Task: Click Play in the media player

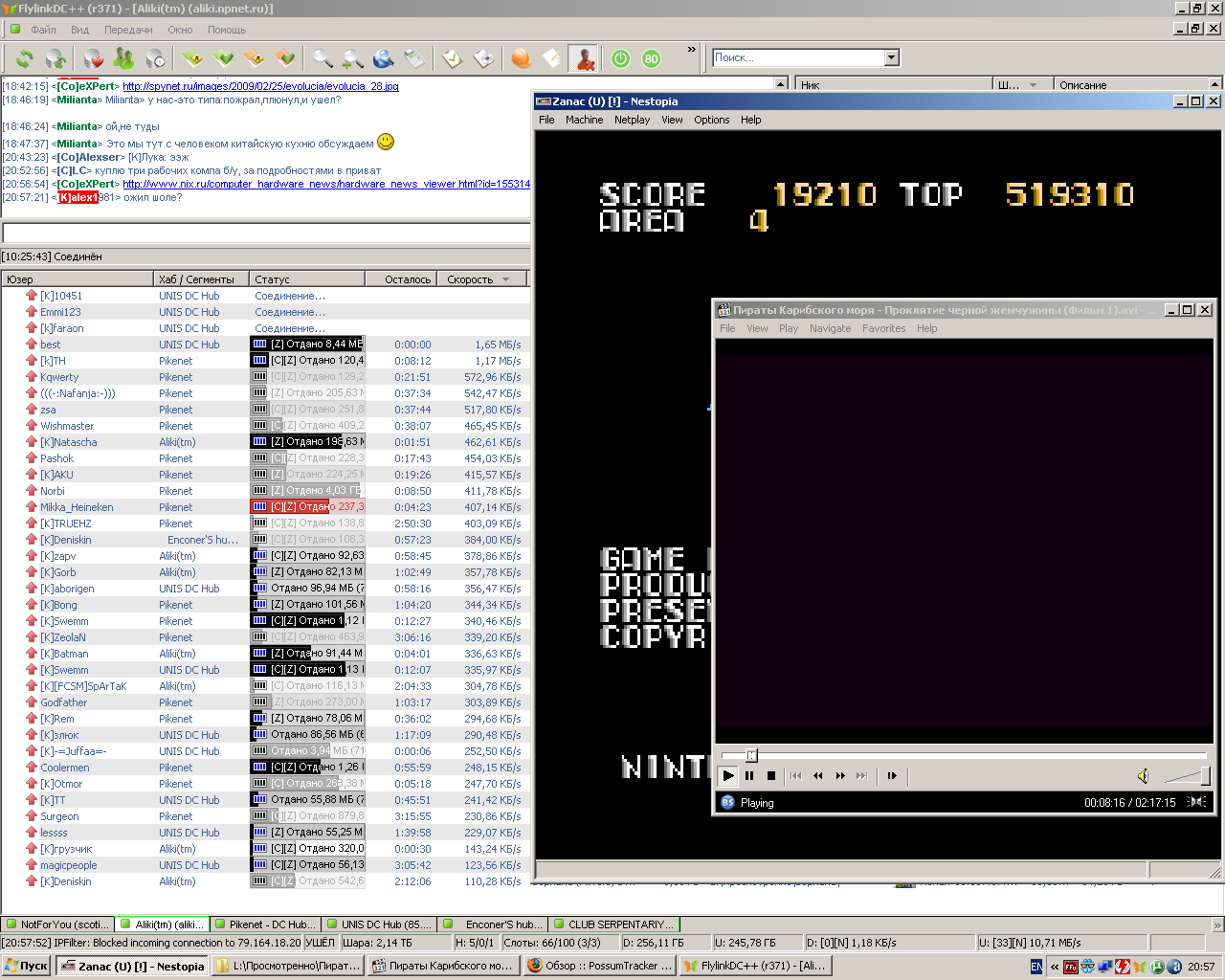Action: pos(728,776)
